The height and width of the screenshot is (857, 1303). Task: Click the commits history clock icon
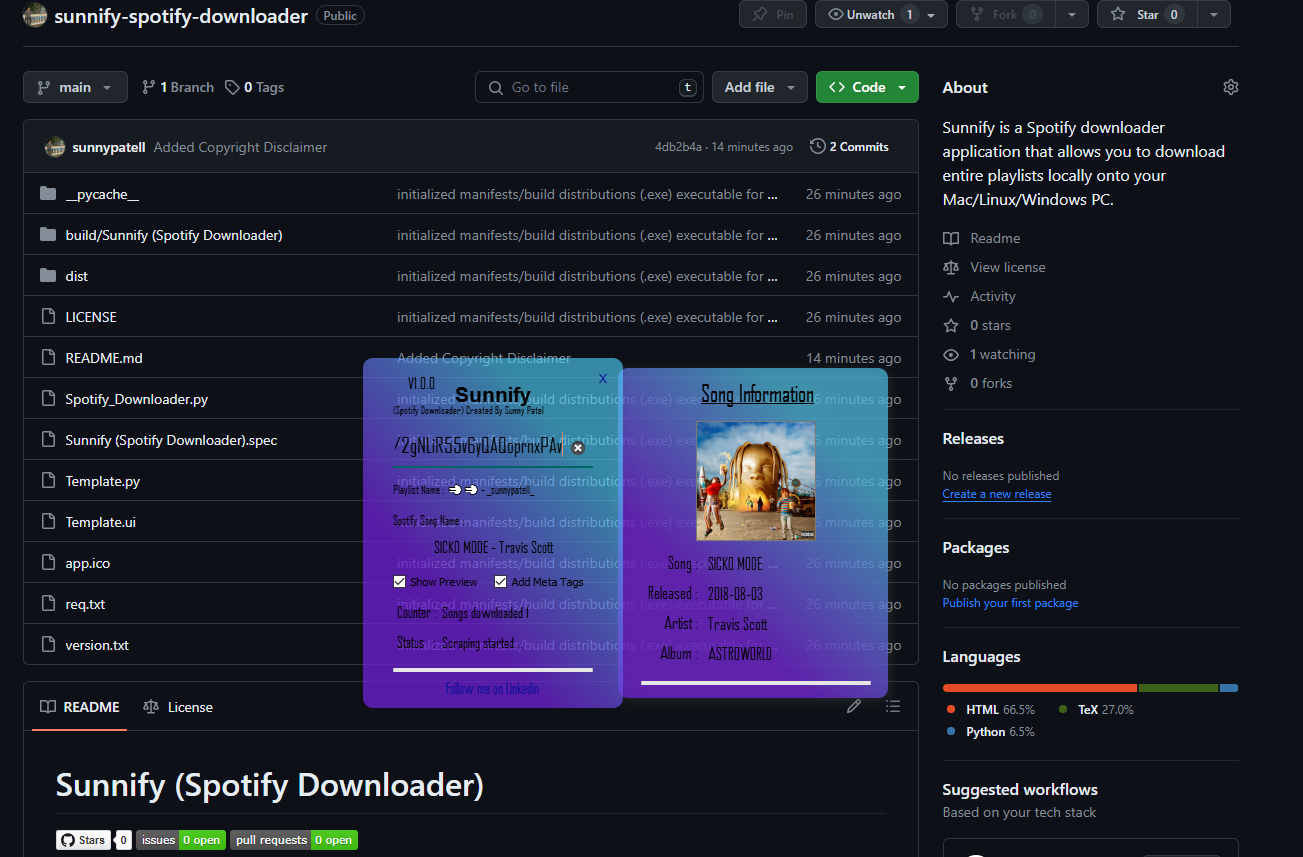tap(818, 146)
